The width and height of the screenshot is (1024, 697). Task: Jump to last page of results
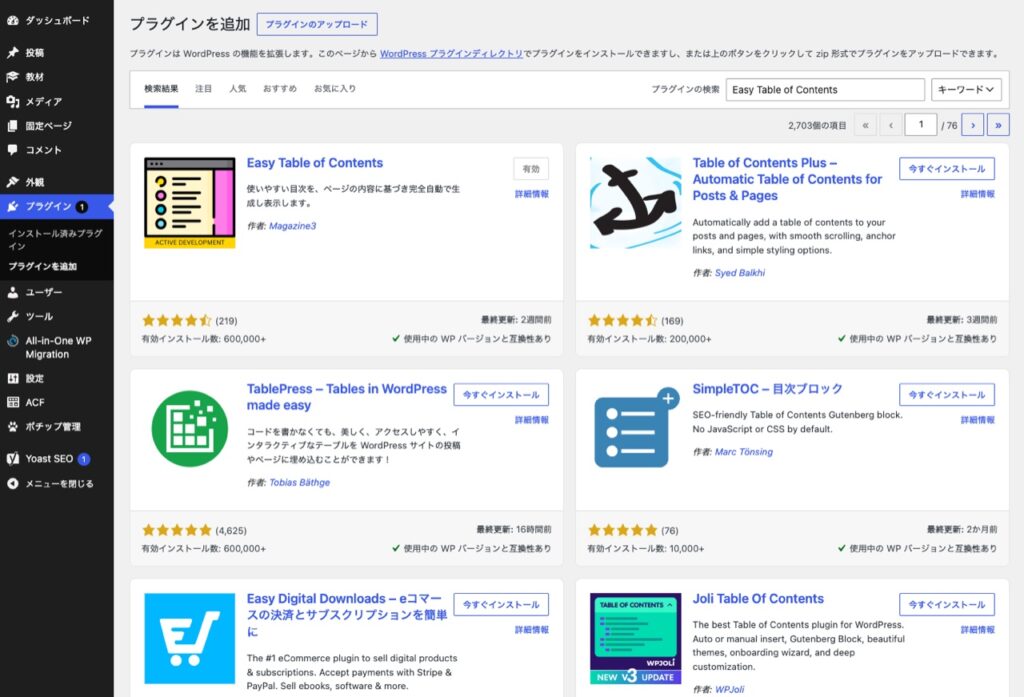click(998, 125)
